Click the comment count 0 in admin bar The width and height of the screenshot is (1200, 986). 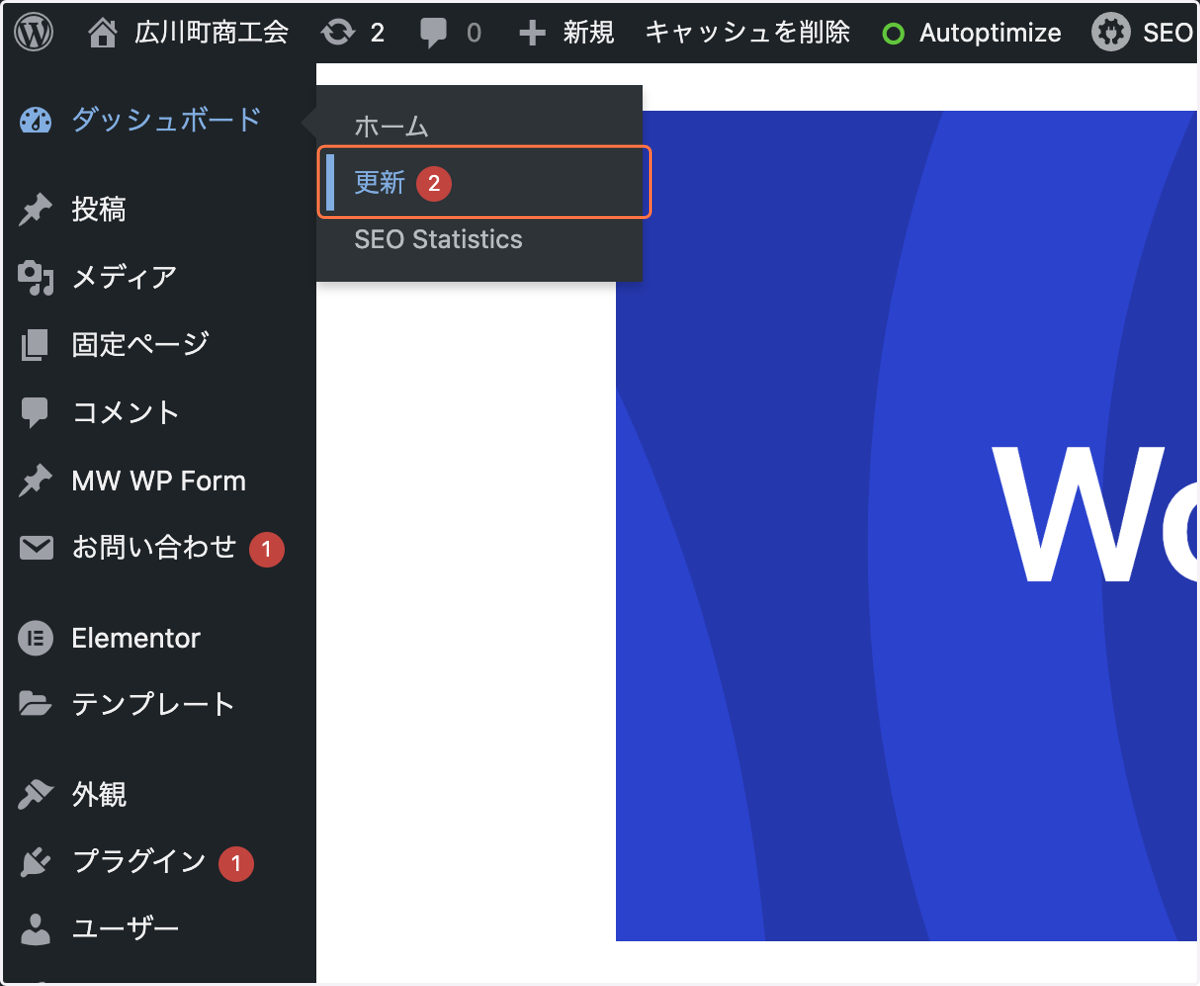pyautogui.click(x=474, y=33)
